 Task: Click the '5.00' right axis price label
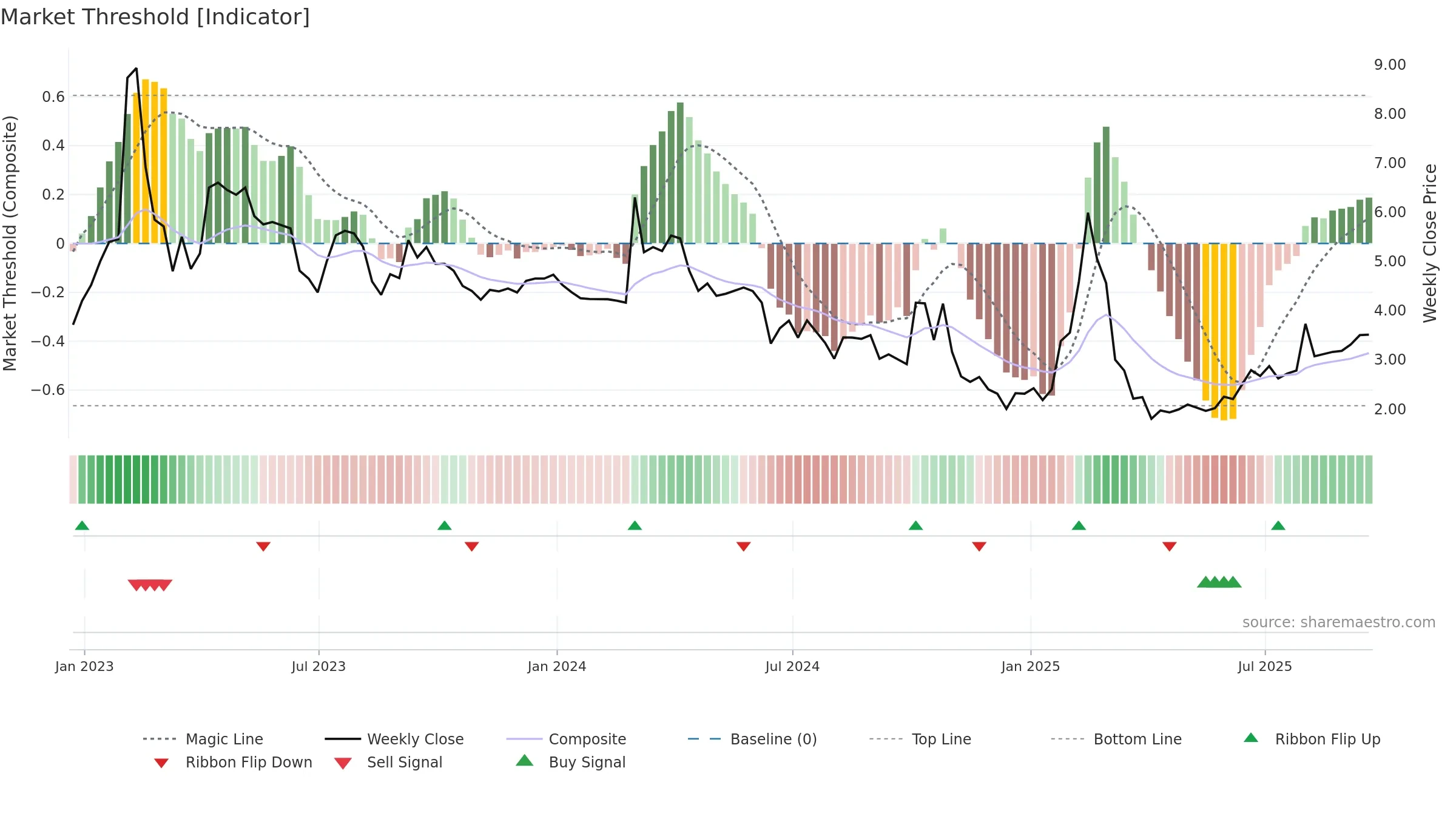(x=1390, y=261)
